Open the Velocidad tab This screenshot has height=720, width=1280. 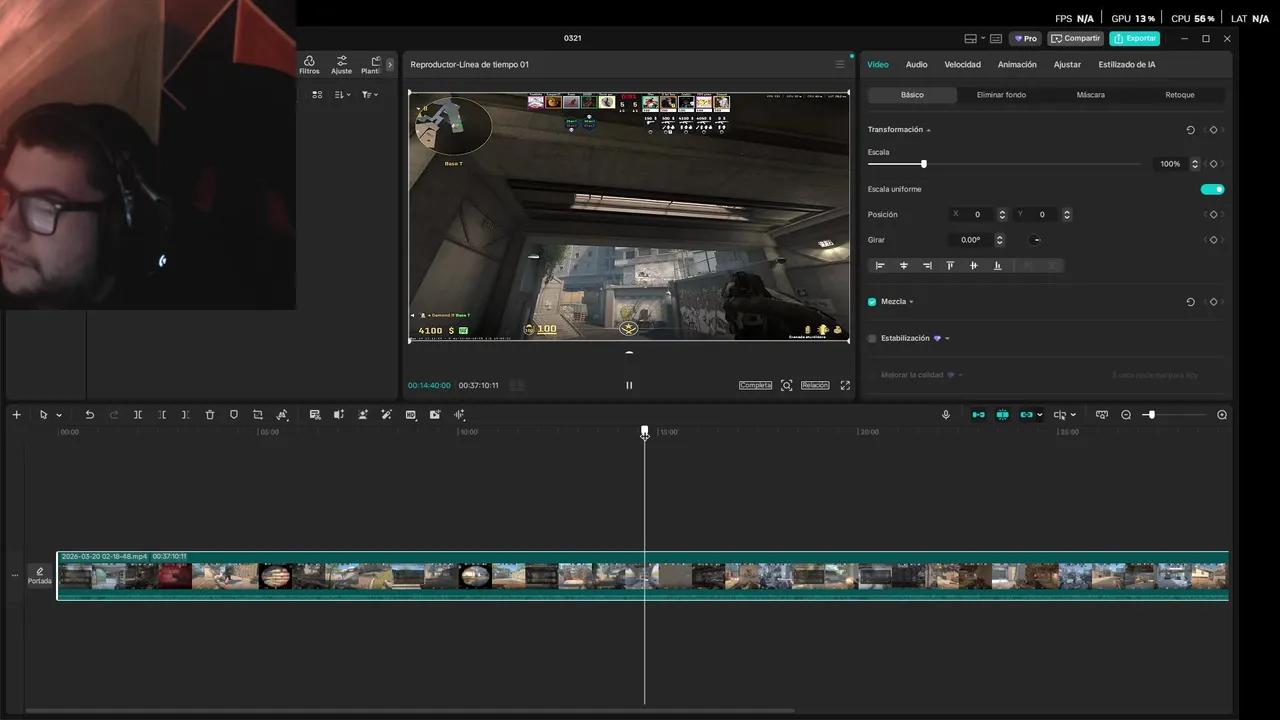(963, 65)
